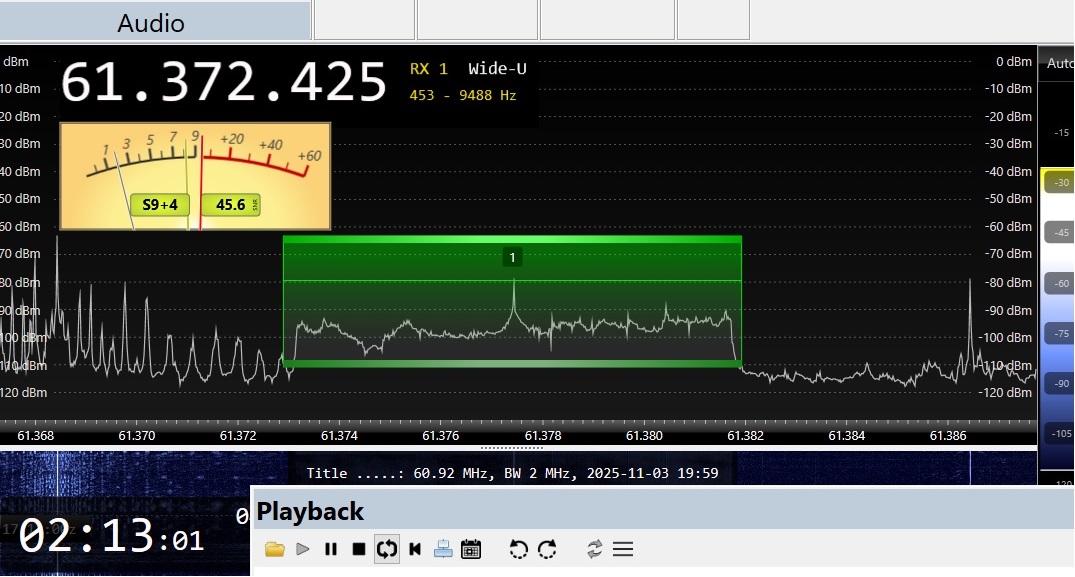
Task: Click the rotate counter-clockwise dotted icon
Action: point(518,549)
